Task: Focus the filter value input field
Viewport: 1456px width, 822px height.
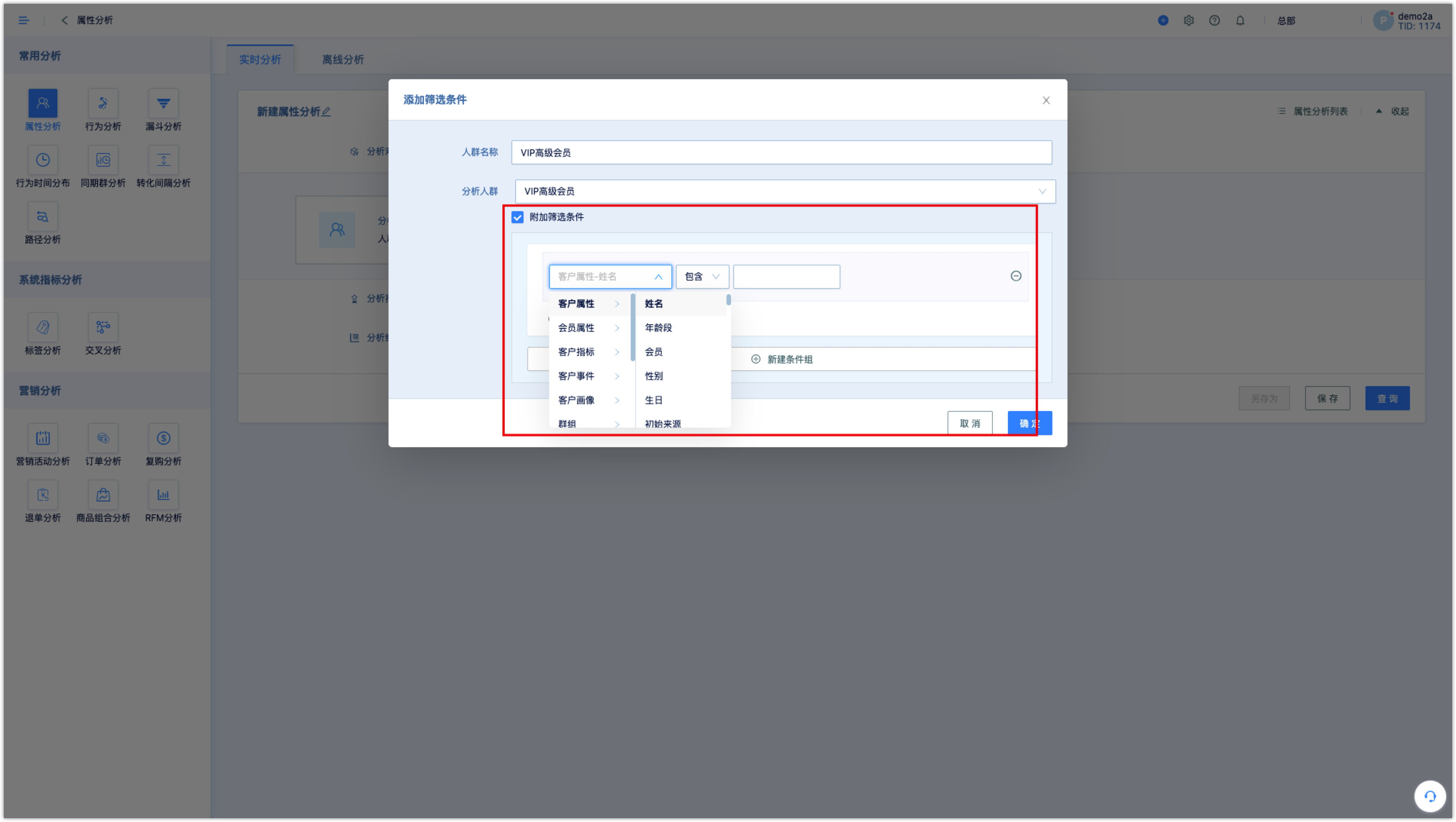Action: coord(786,276)
